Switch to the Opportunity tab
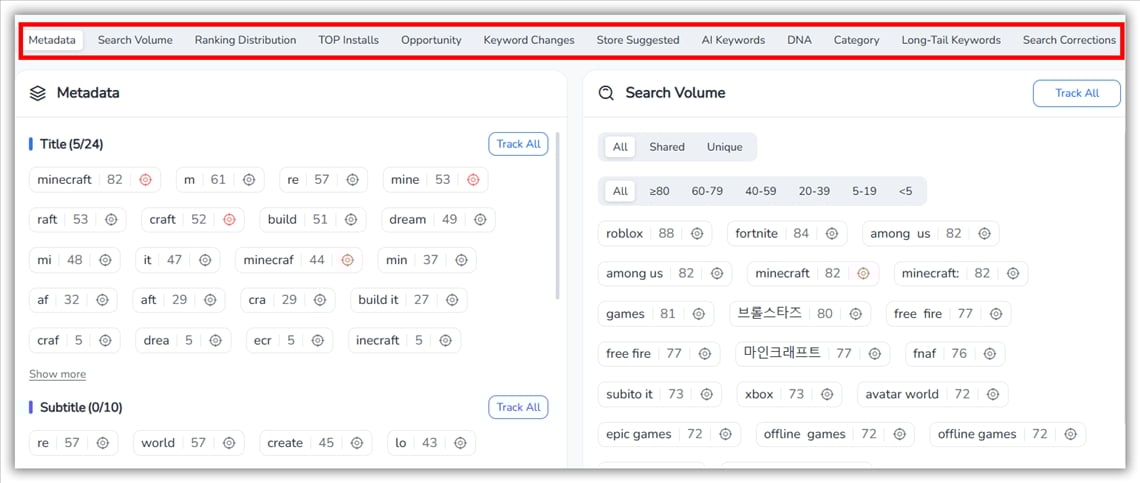The image size is (1140, 483). (431, 40)
